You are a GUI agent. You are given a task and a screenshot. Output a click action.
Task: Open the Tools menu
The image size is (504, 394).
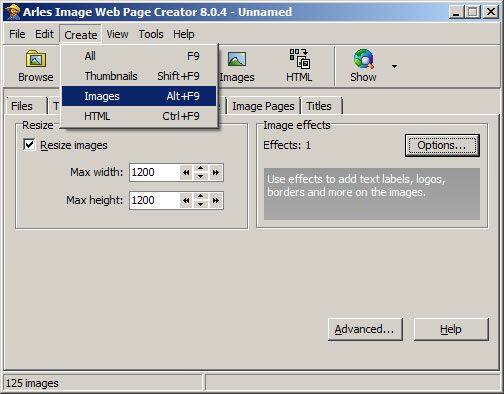pos(151,34)
